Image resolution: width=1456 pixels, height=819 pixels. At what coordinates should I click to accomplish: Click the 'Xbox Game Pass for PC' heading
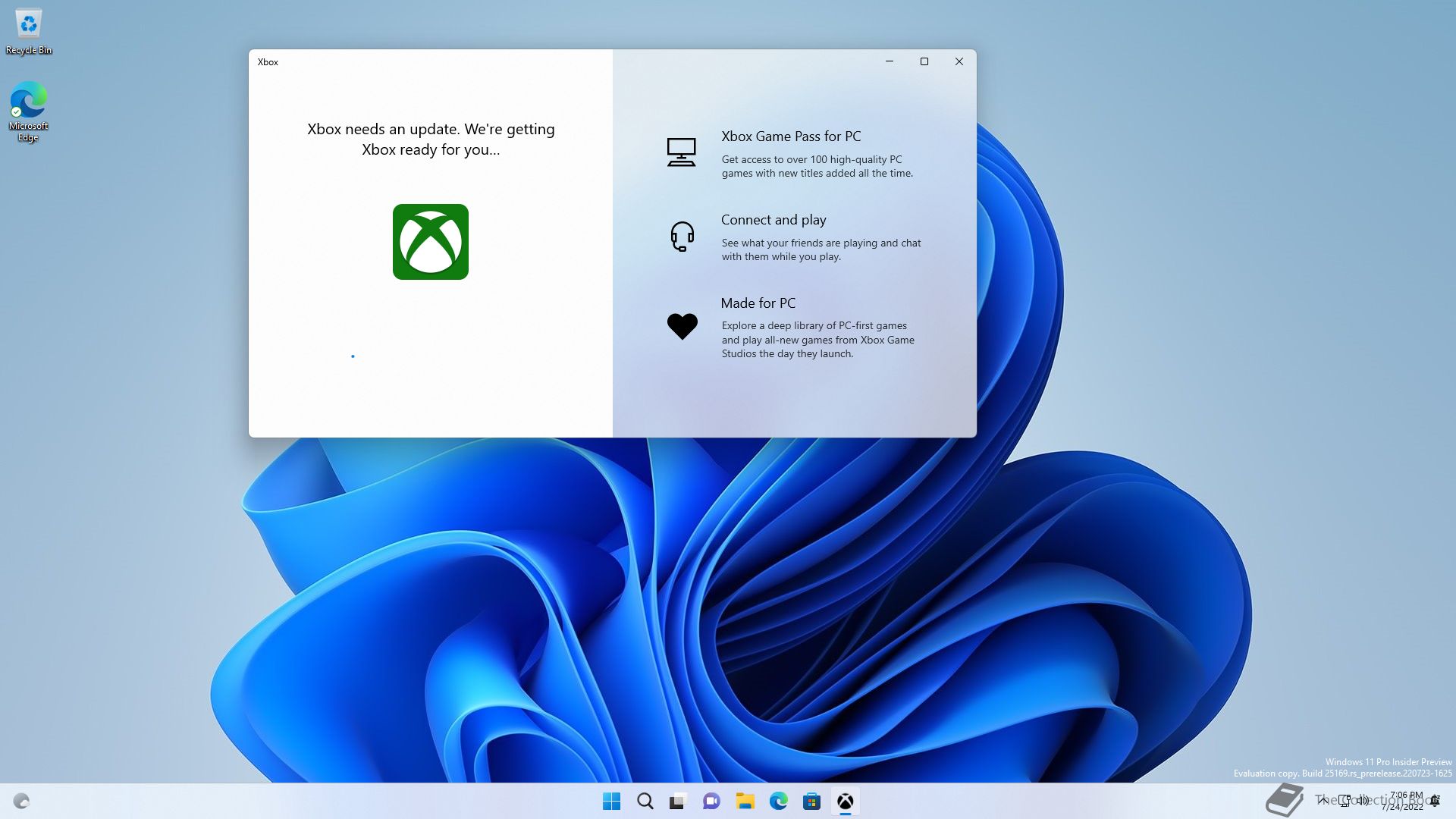[791, 136]
